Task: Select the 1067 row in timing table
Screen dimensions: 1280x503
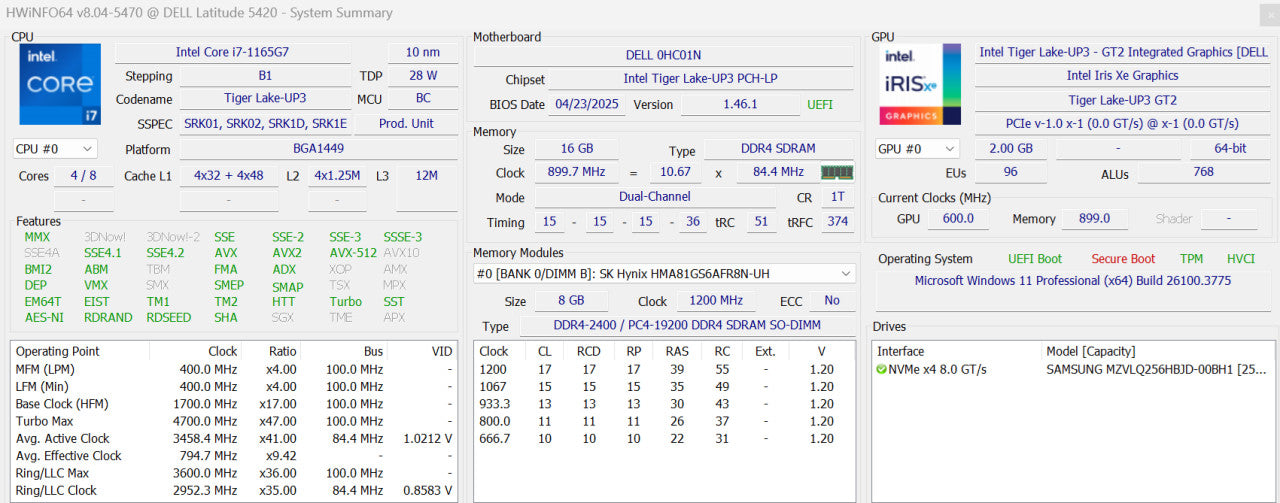Action: 664,387
